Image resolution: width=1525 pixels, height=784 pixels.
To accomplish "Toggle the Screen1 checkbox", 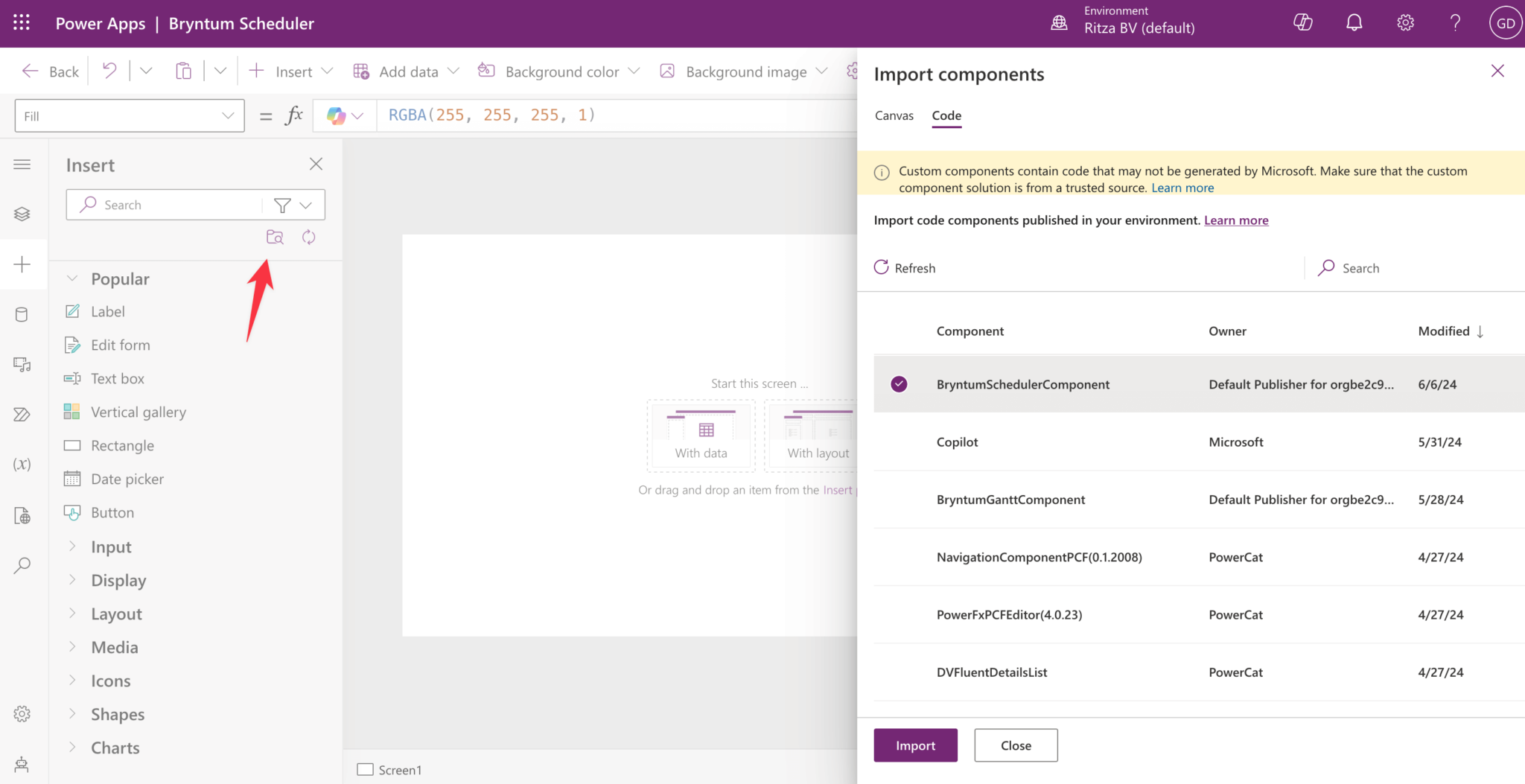I will pyautogui.click(x=365, y=769).
